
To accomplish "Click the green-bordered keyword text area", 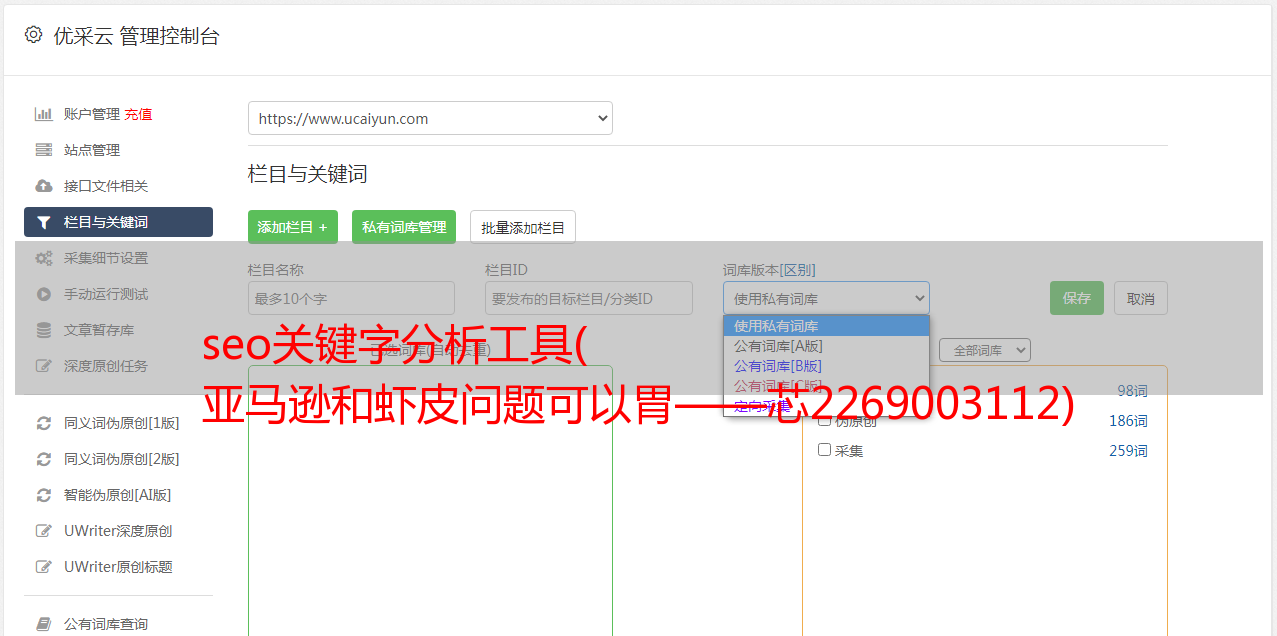I will [x=430, y=500].
